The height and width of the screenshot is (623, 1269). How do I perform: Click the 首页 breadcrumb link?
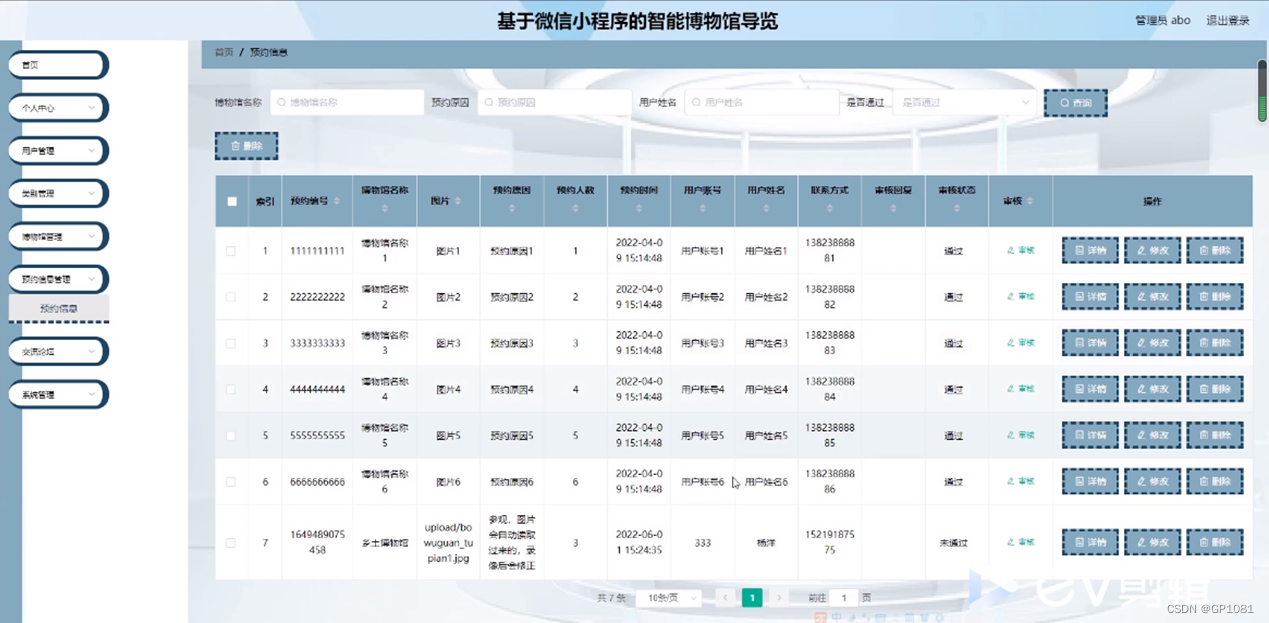click(224, 52)
